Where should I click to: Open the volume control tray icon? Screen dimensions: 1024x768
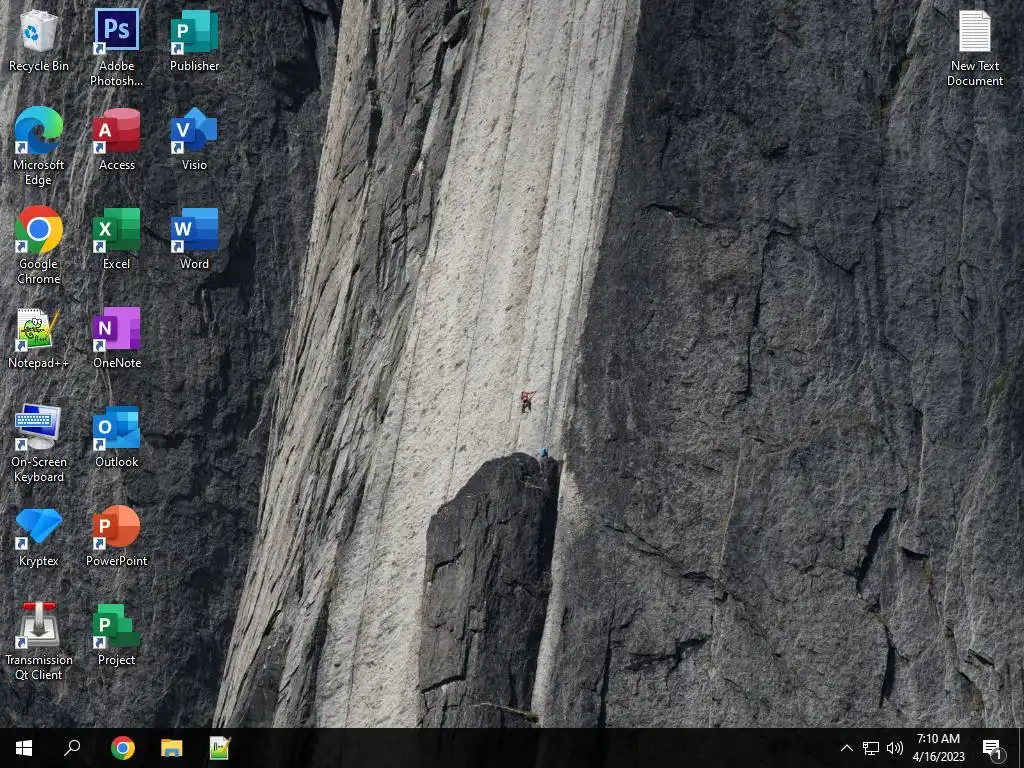pyautogui.click(x=895, y=748)
